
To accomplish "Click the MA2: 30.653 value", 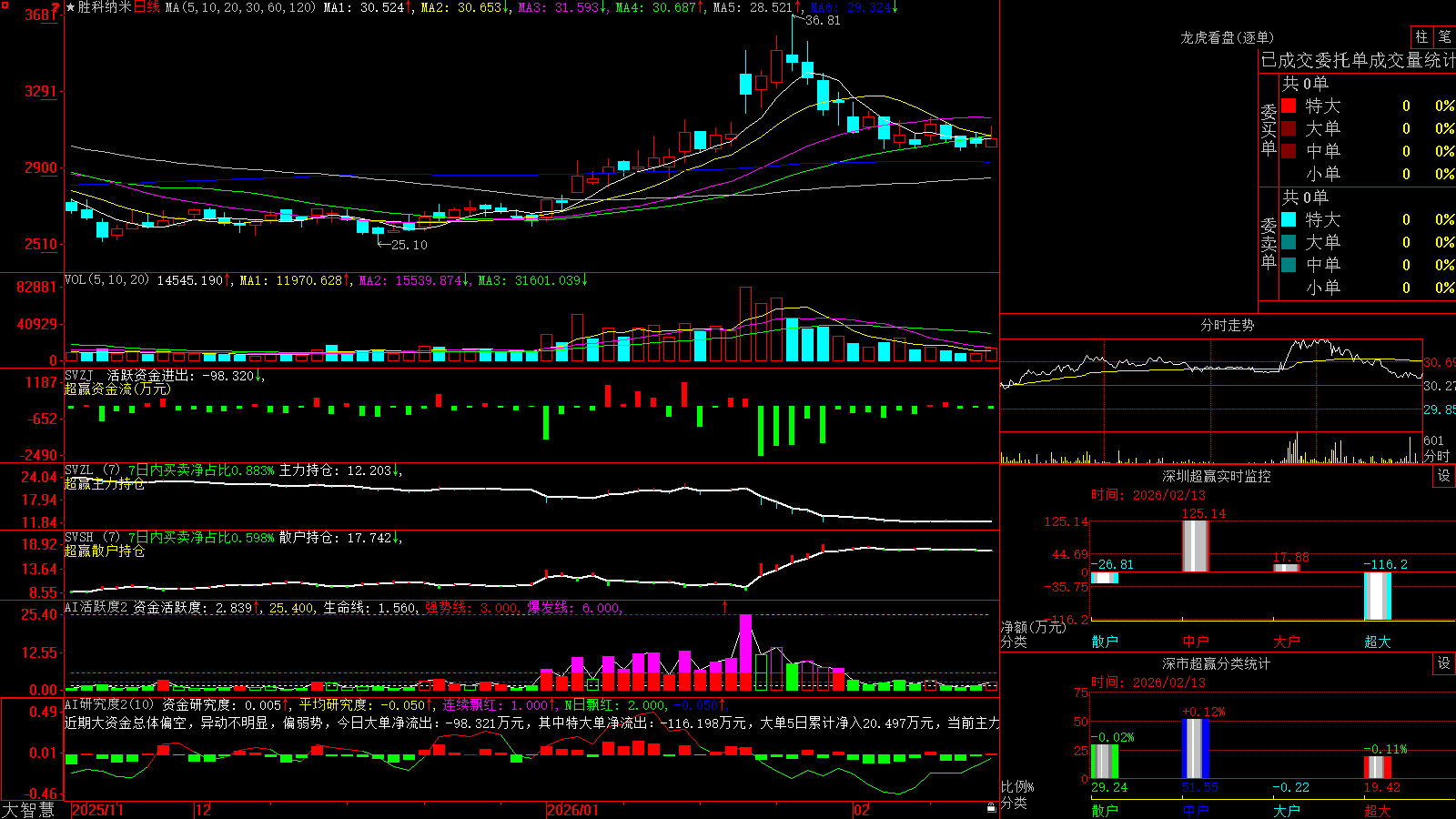I will [x=460, y=7].
